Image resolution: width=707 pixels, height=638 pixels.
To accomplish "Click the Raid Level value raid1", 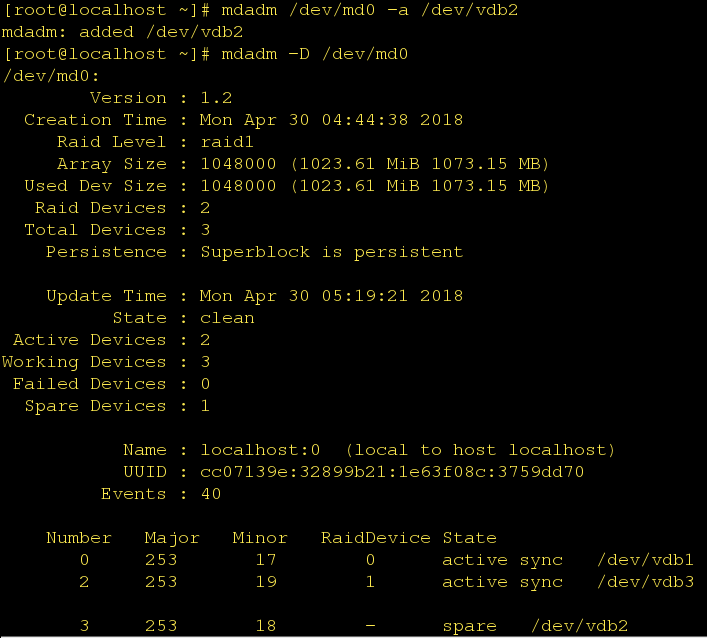I will [227, 142].
